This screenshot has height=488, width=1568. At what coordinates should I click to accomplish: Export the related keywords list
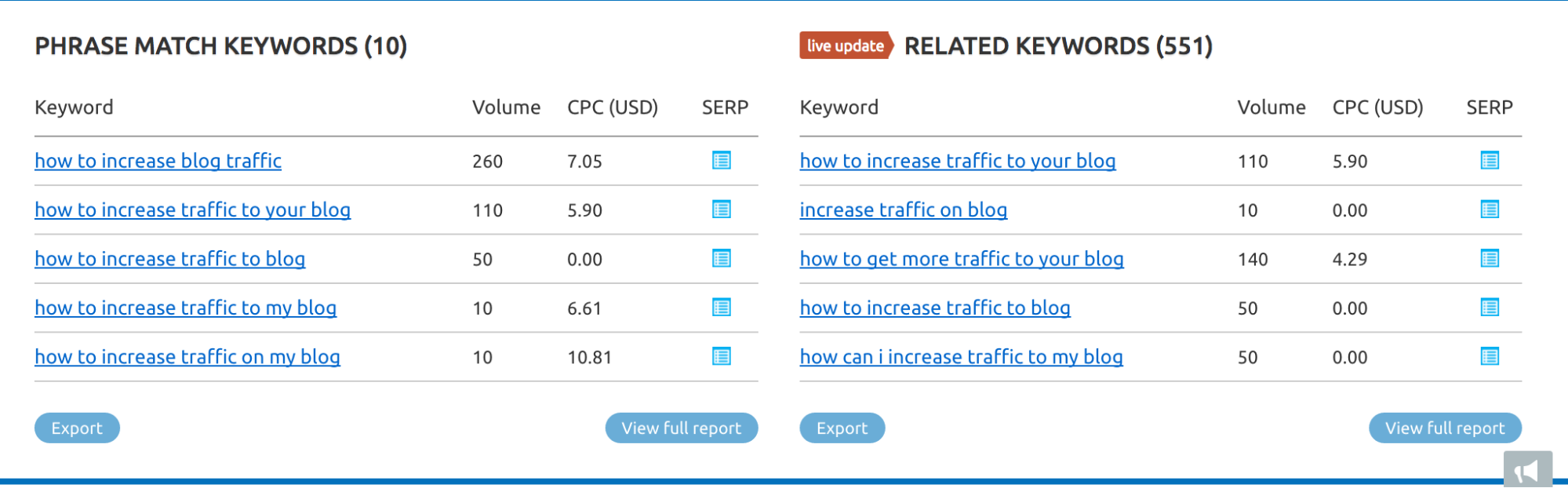coord(842,428)
